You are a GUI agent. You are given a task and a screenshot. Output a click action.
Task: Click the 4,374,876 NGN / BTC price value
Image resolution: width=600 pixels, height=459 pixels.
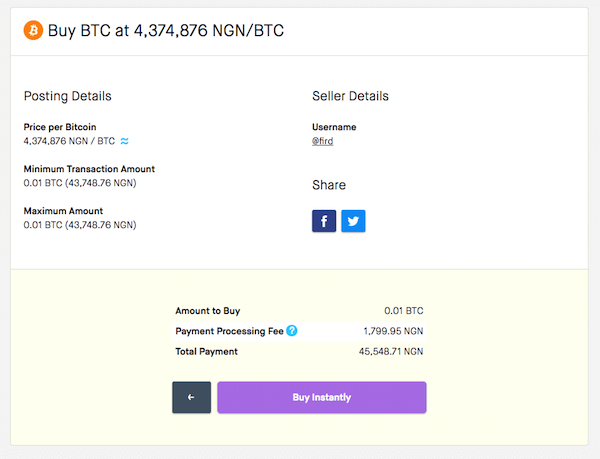[69, 141]
